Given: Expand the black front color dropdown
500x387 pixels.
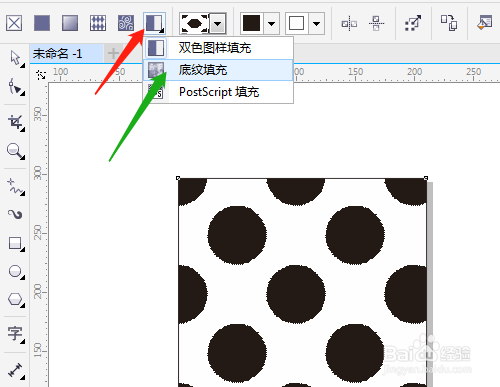Looking at the screenshot, I should click(x=272, y=24).
